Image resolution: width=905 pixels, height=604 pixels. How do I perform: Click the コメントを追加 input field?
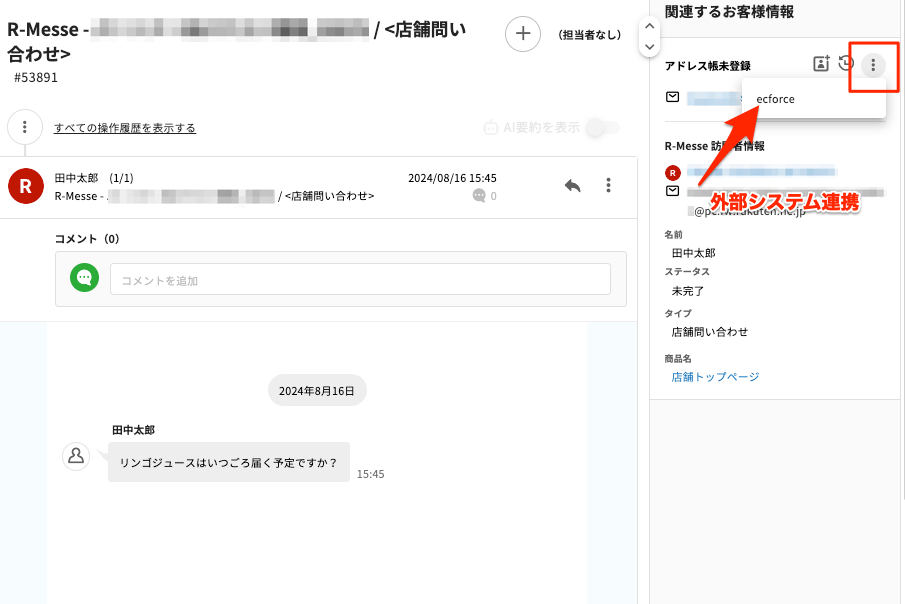[360, 280]
